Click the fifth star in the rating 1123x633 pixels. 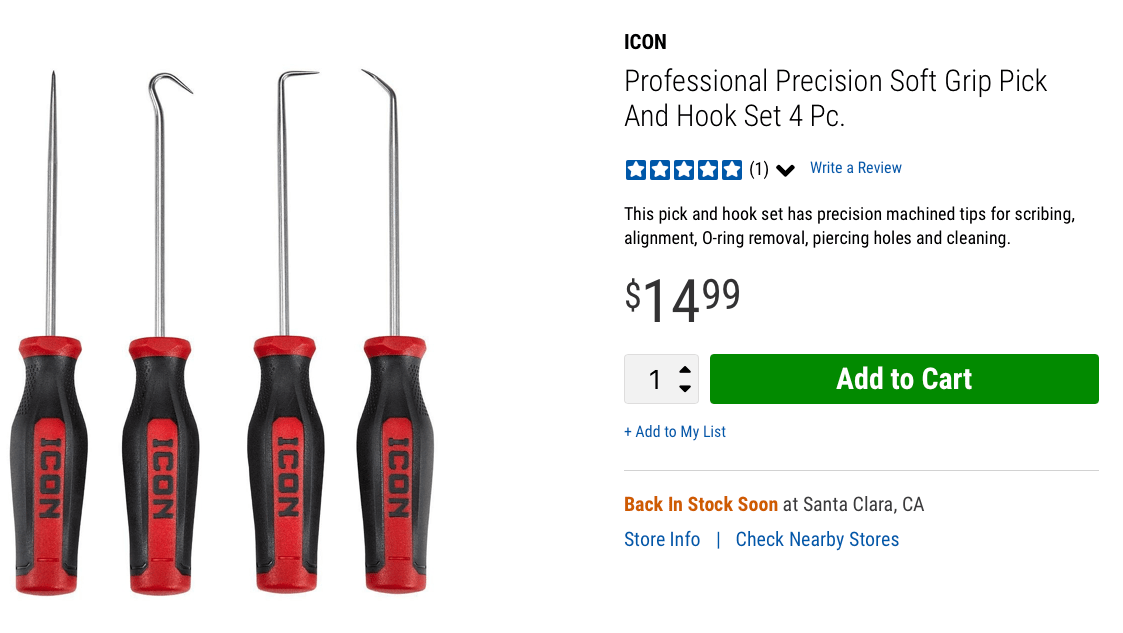pos(732,169)
